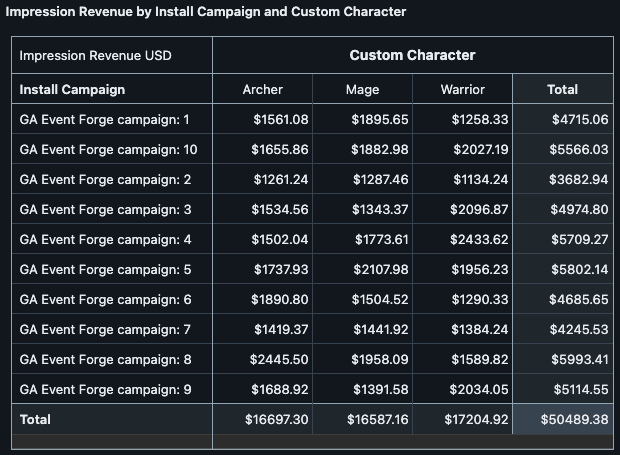Click the Warrior column header

[462, 89]
